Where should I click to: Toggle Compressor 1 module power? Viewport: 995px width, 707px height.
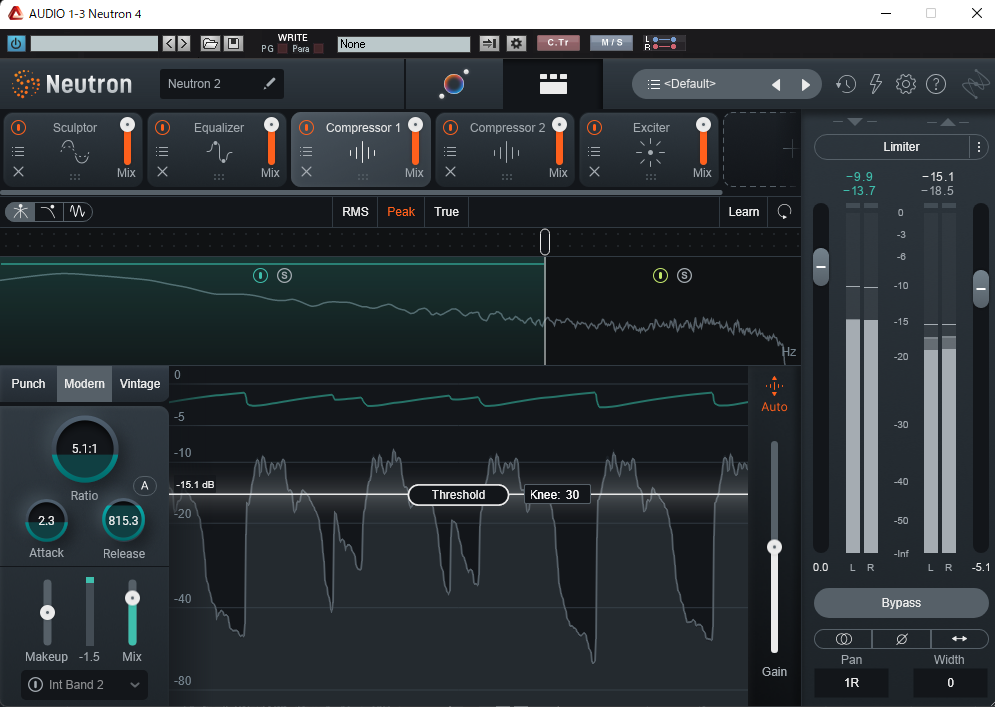306,128
